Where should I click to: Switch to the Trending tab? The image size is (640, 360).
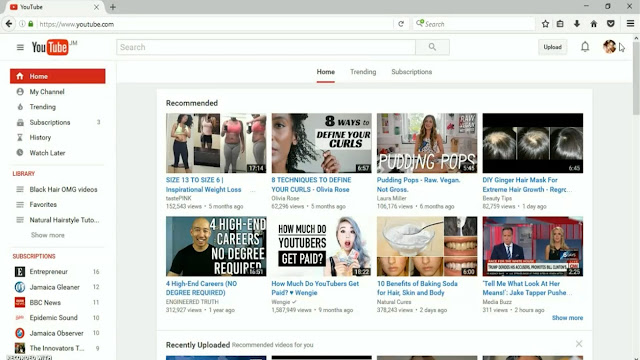click(x=363, y=72)
